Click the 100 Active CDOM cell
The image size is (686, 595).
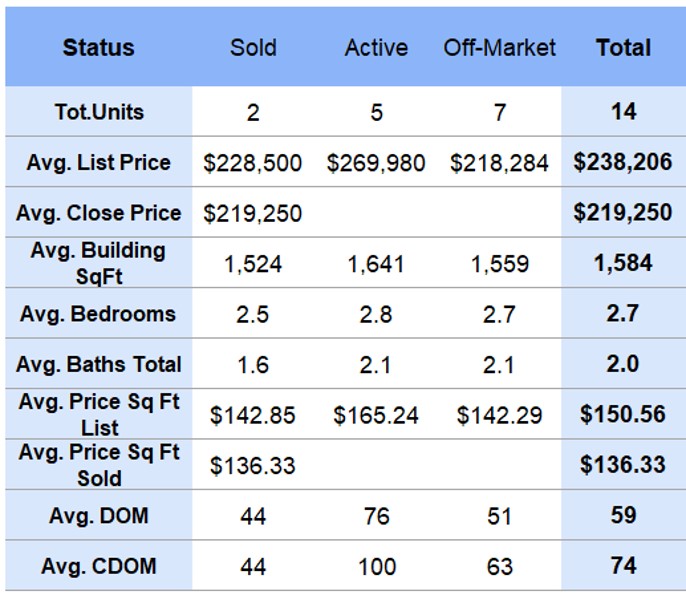coord(376,567)
